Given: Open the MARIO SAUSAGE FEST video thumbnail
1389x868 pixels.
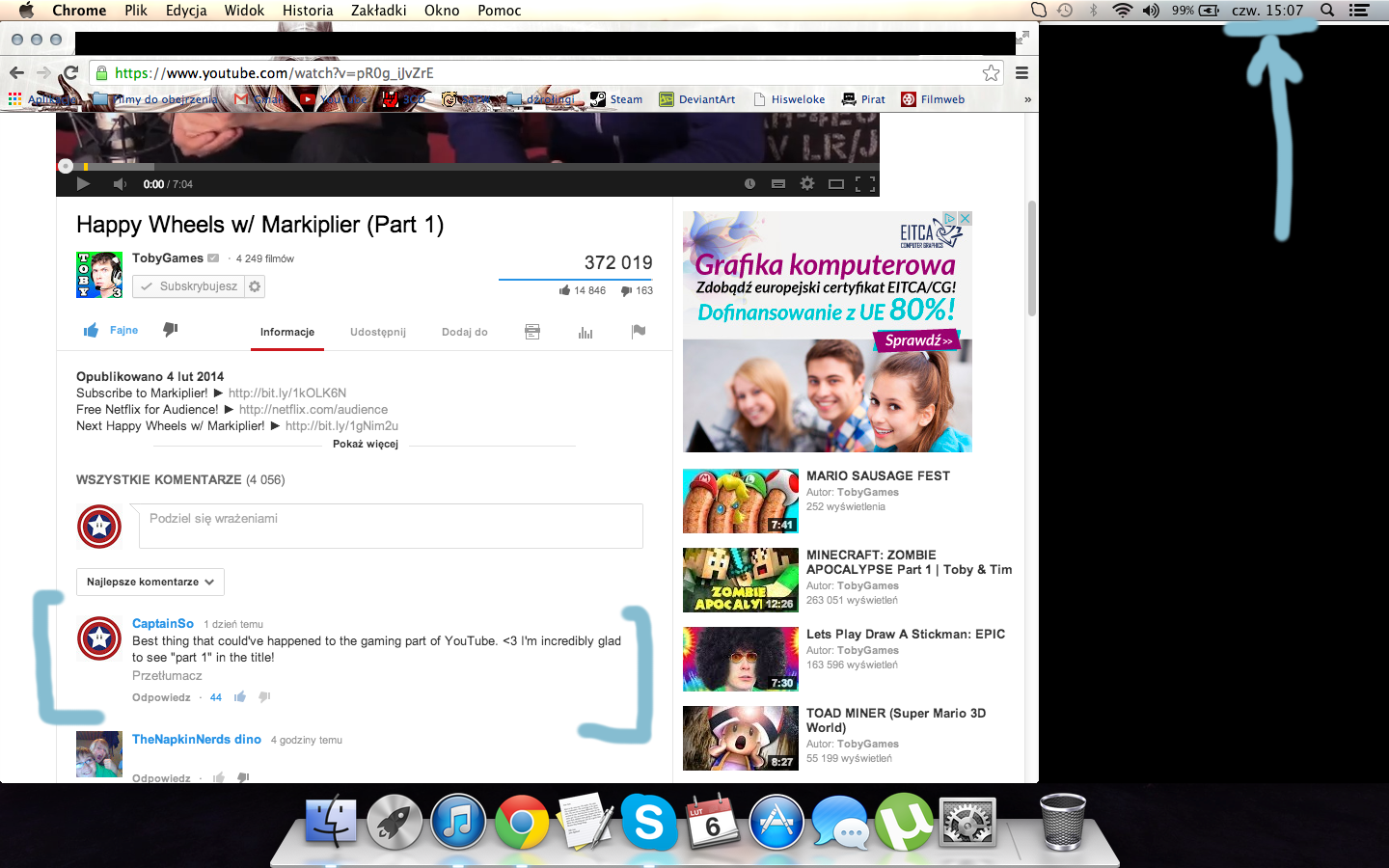Looking at the screenshot, I should click(x=741, y=502).
